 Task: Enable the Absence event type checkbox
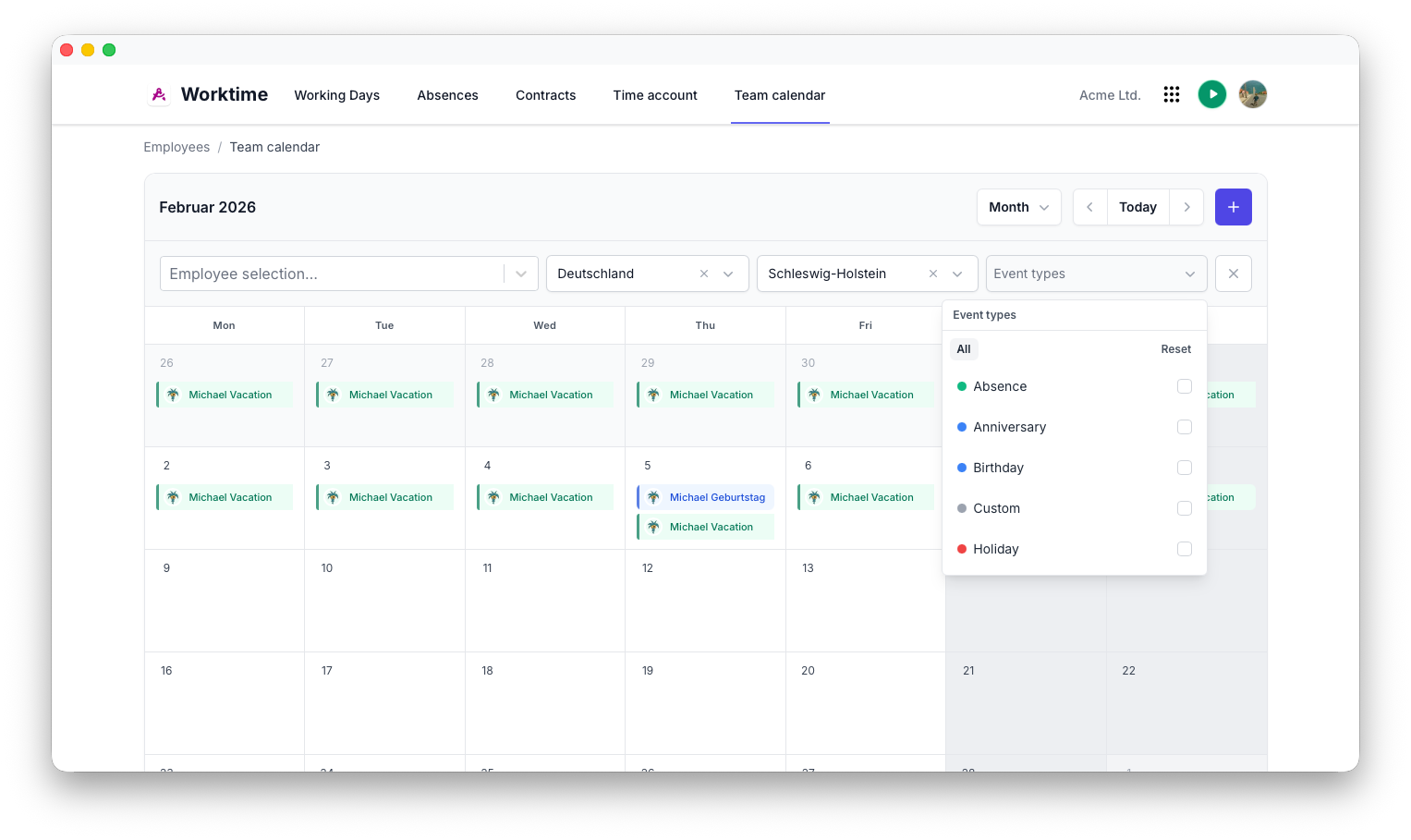tap(1185, 386)
